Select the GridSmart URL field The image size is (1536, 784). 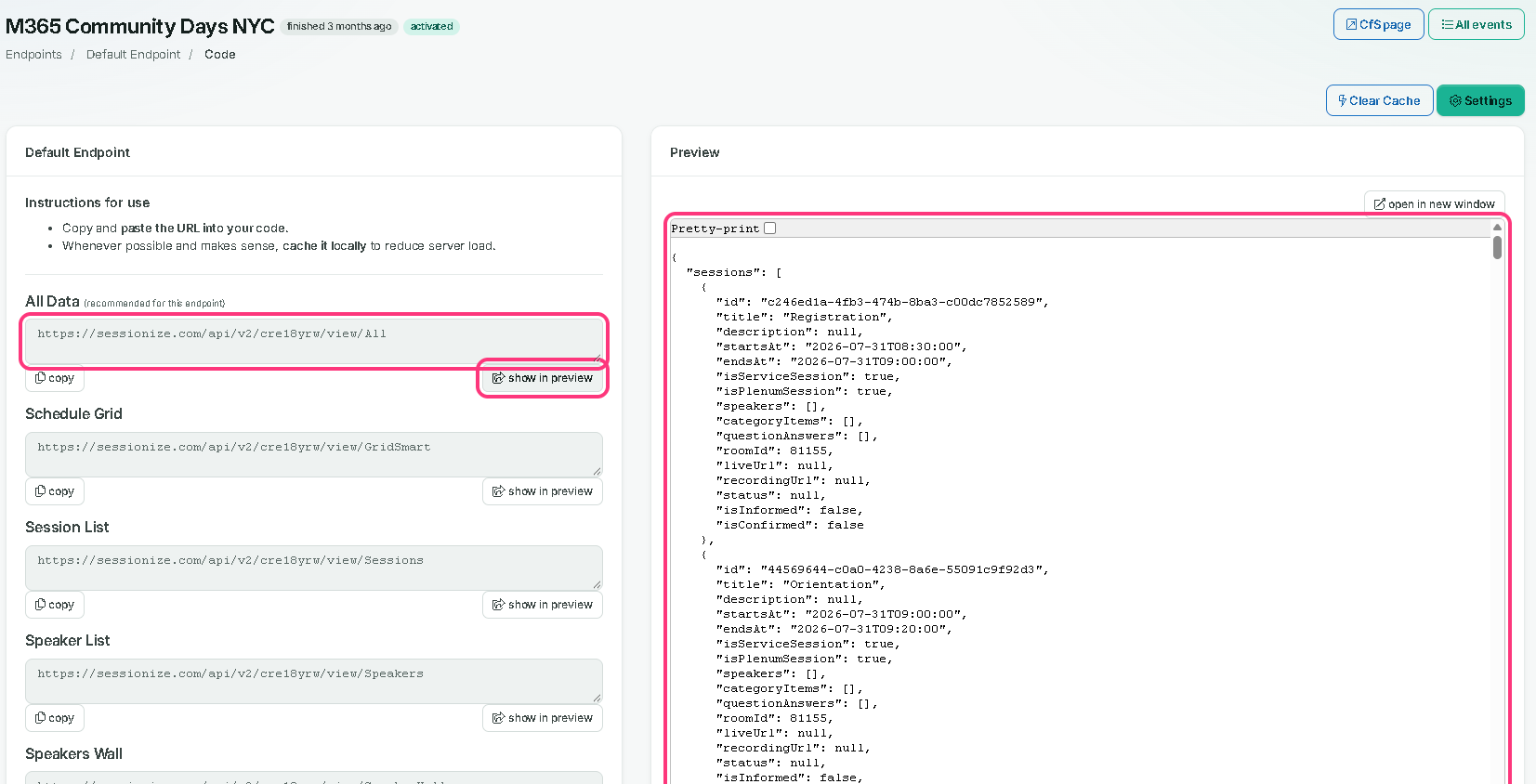coord(314,454)
